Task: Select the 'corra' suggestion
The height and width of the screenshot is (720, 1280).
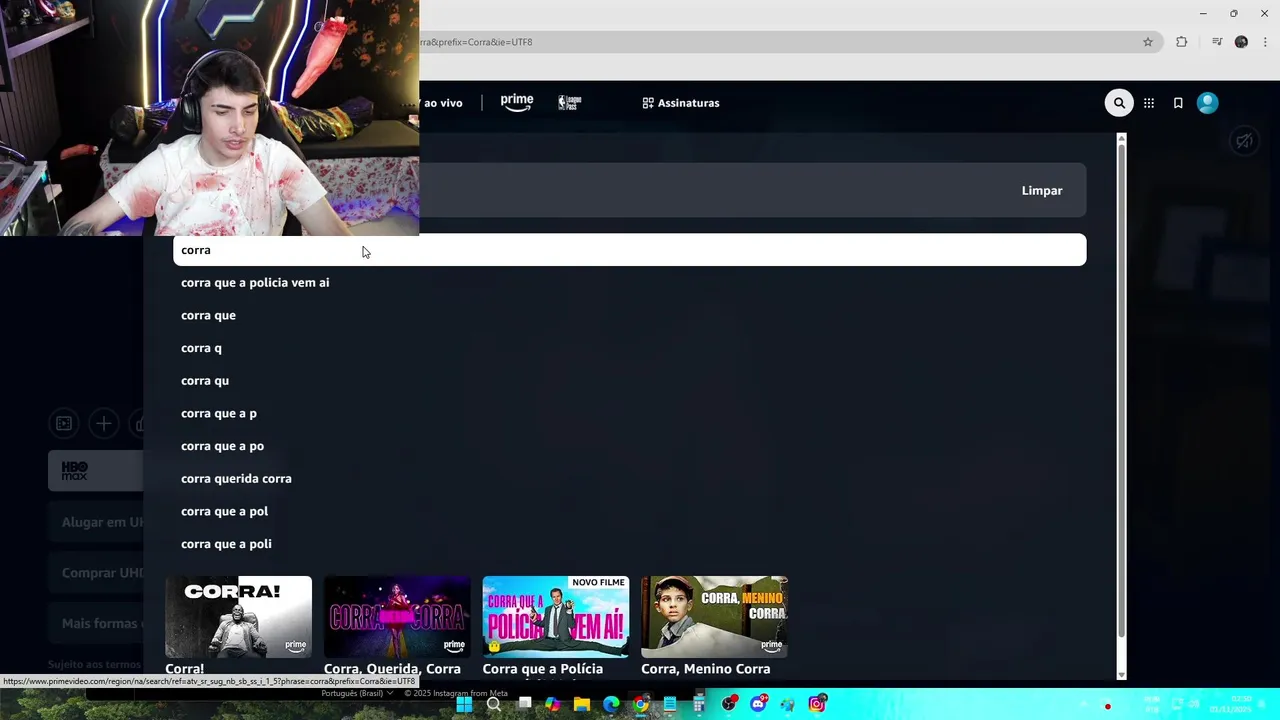Action: (630, 250)
